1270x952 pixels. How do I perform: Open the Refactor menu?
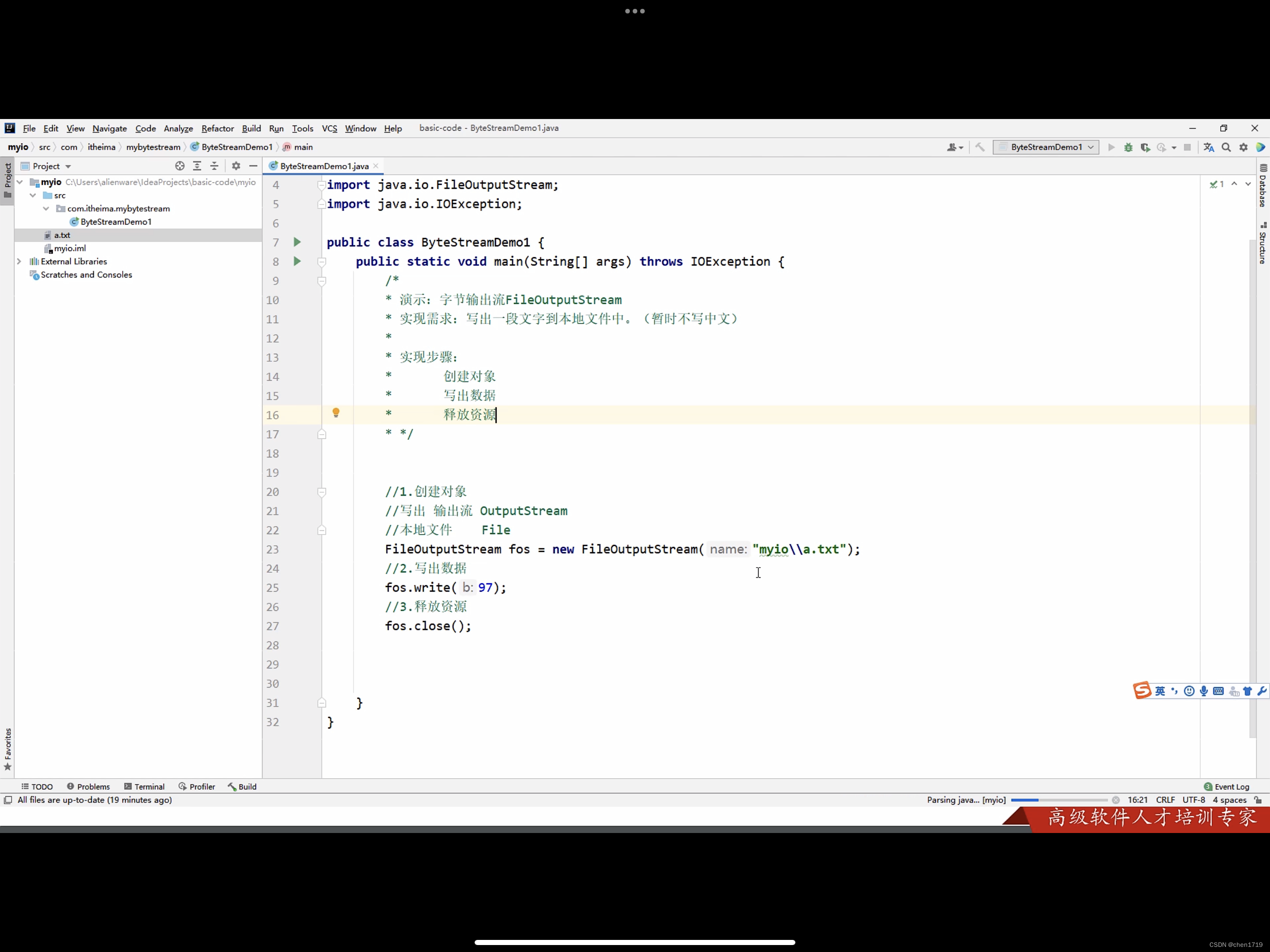point(217,129)
